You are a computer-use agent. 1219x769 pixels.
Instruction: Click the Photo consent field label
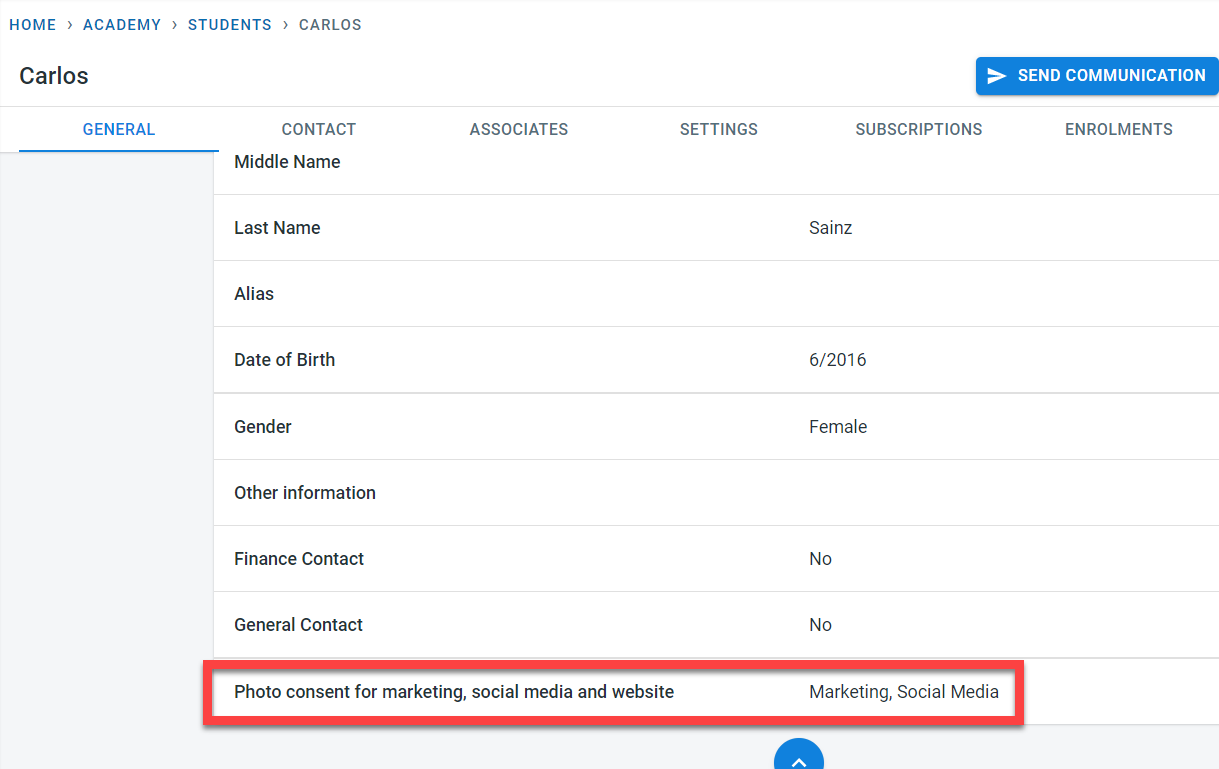point(454,692)
